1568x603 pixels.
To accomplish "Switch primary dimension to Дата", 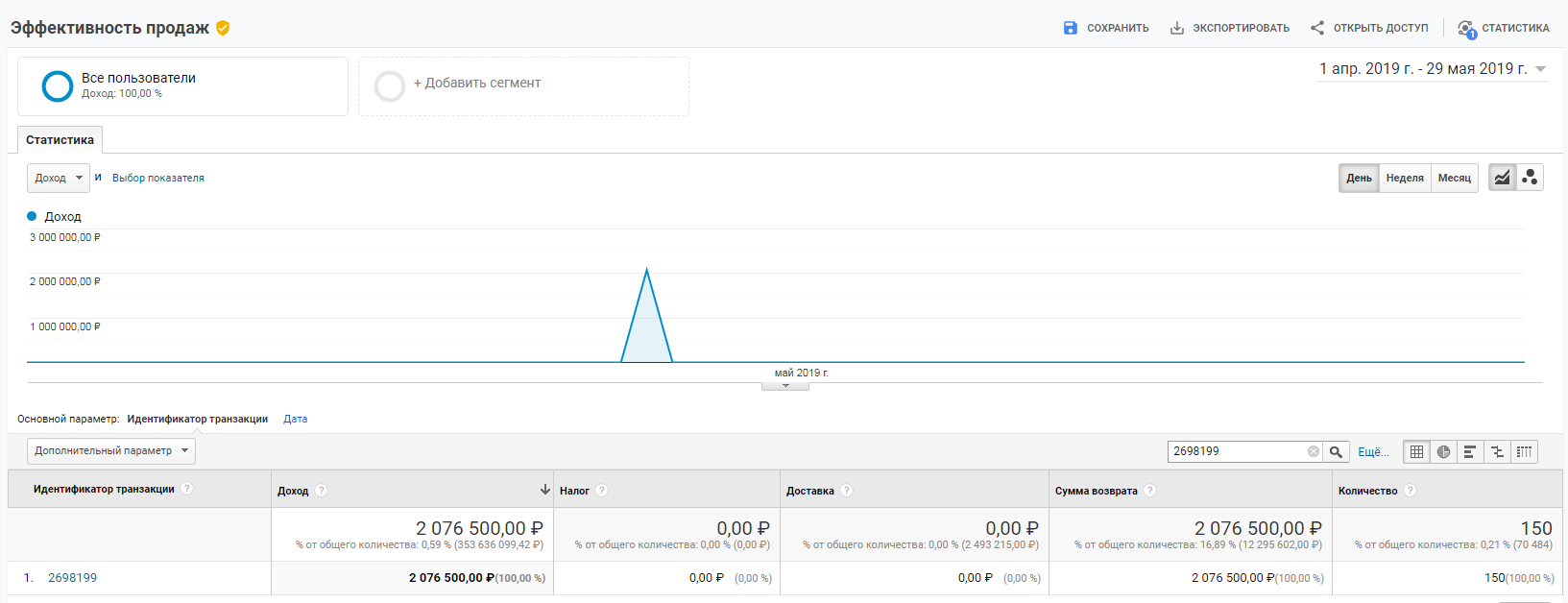I will point(295,419).
